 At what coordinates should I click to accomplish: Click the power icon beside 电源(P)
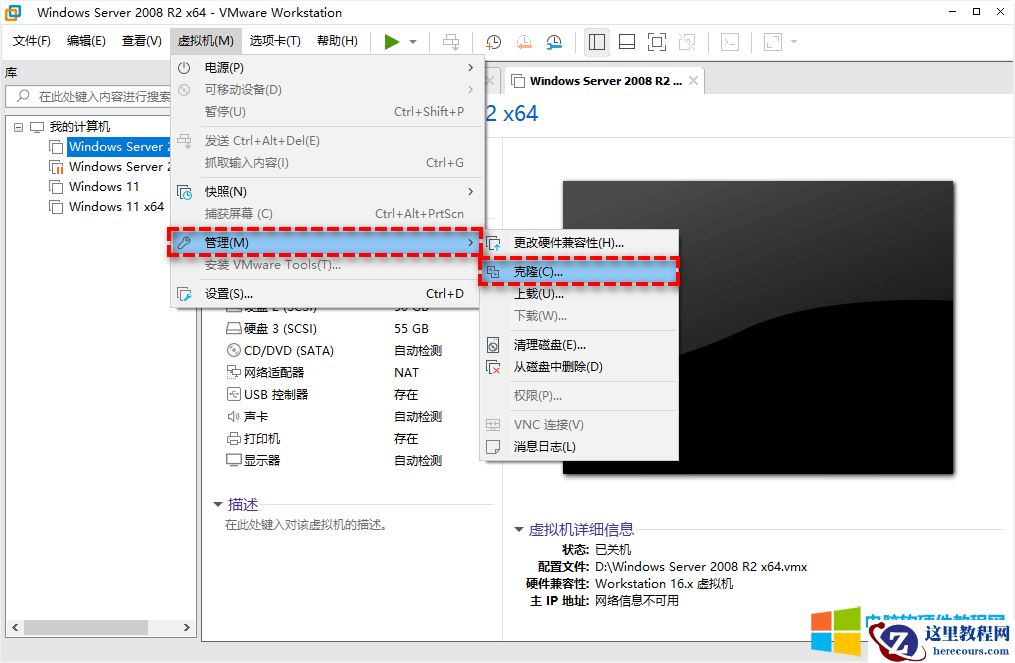[x=184, y=68]
